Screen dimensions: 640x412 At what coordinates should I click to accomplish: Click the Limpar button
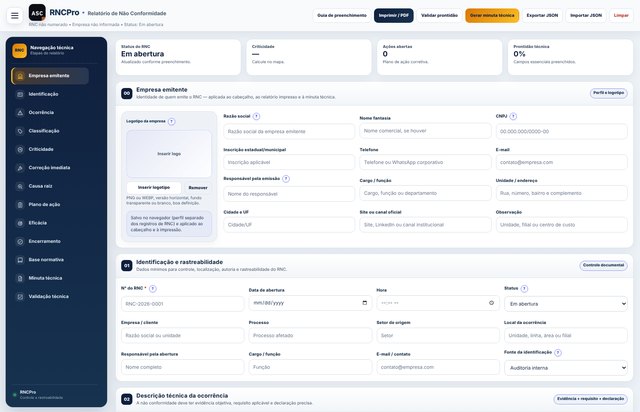click(x=621, y=16)
